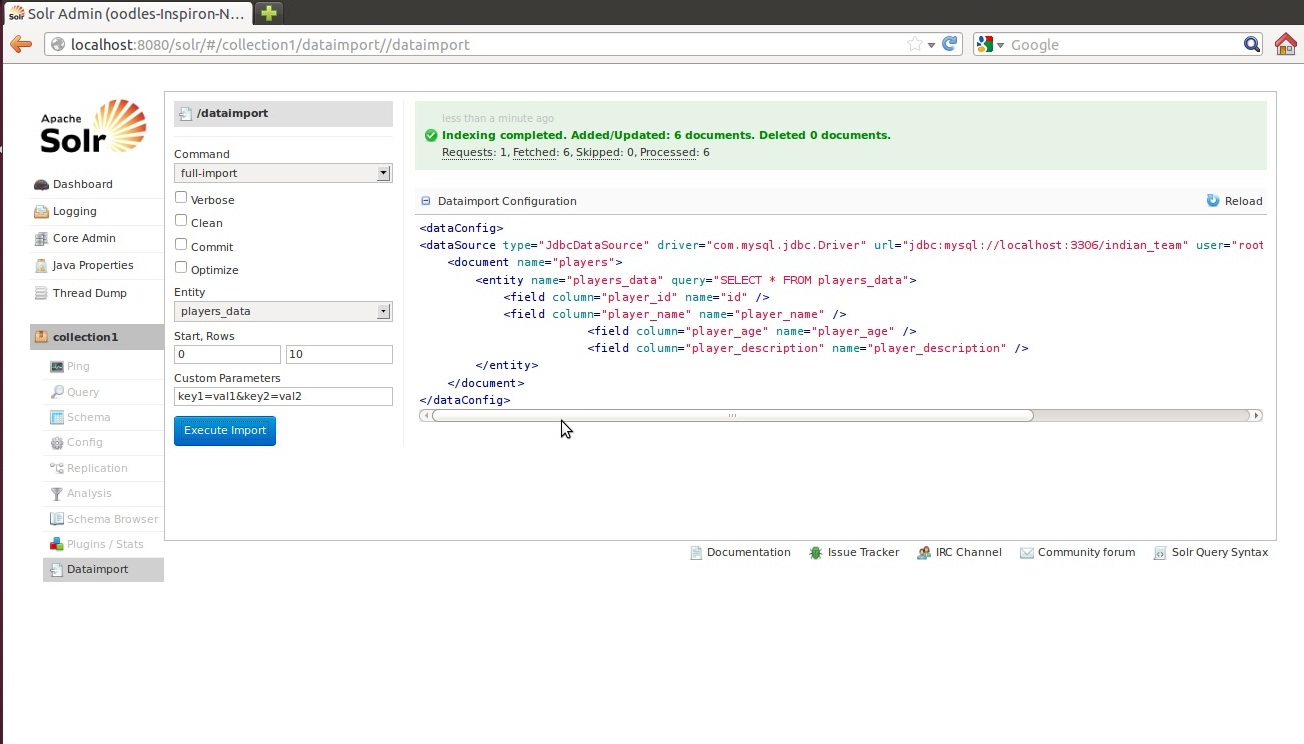Open Plugins / Stats page
The height and width of the screenshot is (744, 1304).
pyautogui.click(x=105, y=545)
